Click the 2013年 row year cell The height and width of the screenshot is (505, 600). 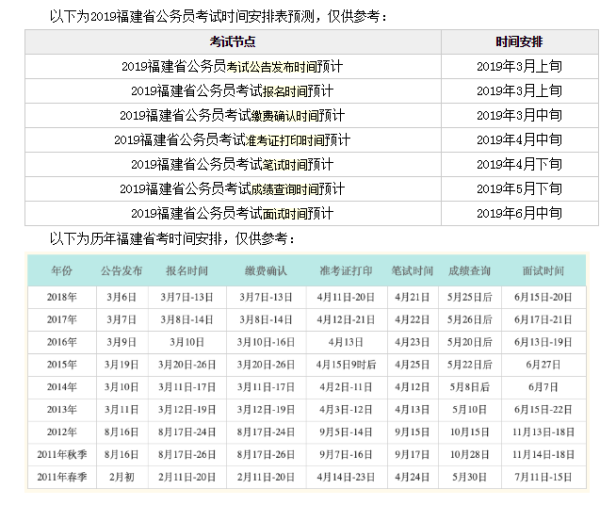(62, 410)
